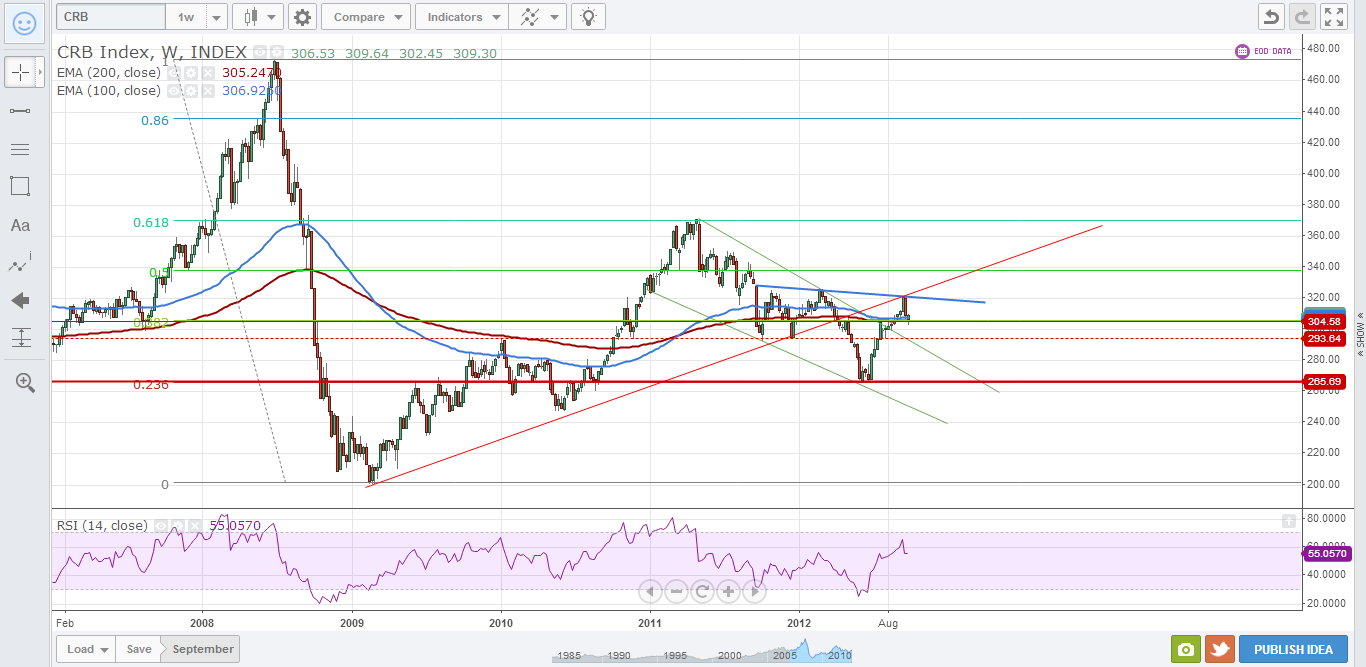The width and height of the screenshot is (1366, 667).
Task: Zoom out using the minus control
Action: (x=676, y=591)
